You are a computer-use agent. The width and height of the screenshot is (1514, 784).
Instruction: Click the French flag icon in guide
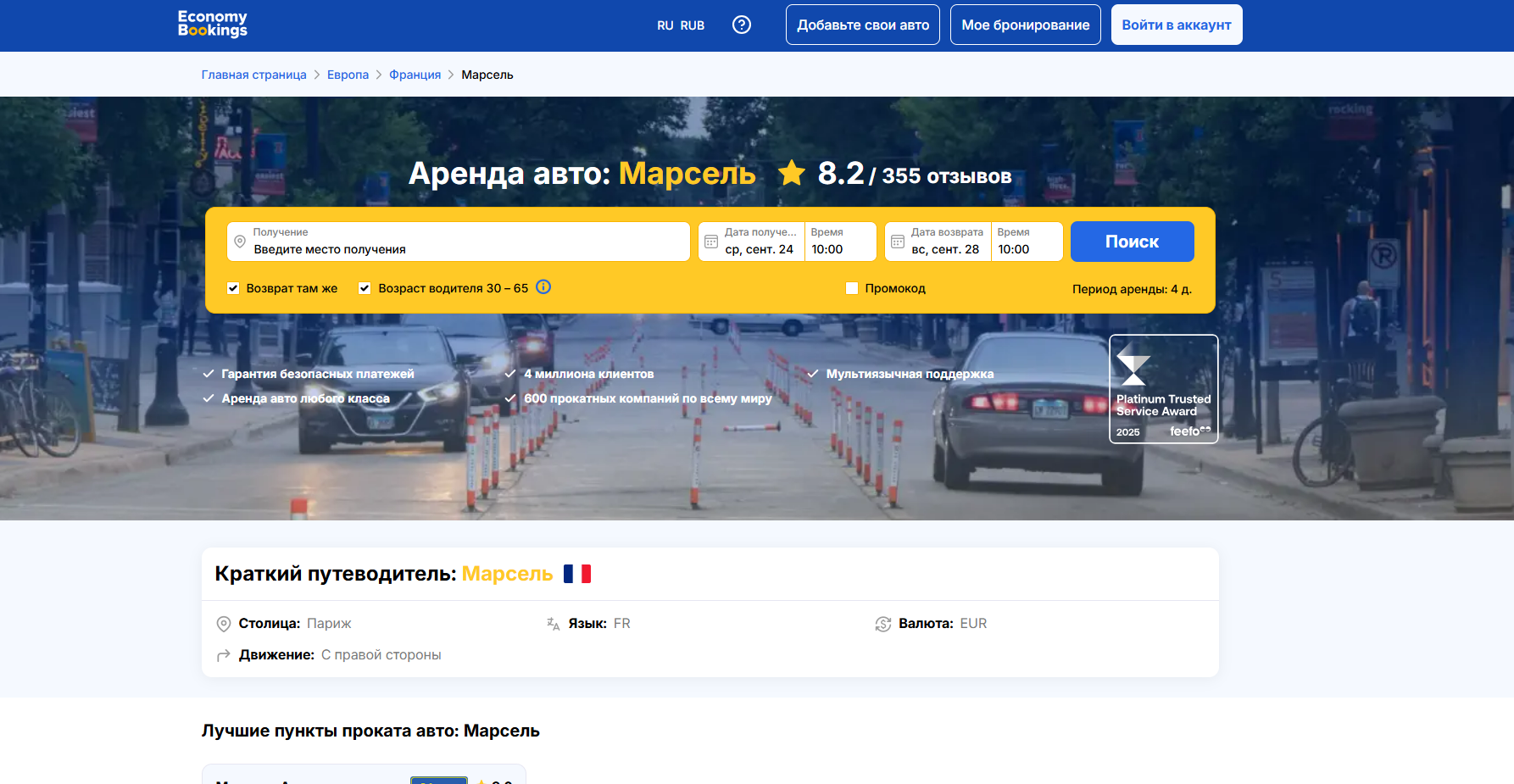coord(577,574)
